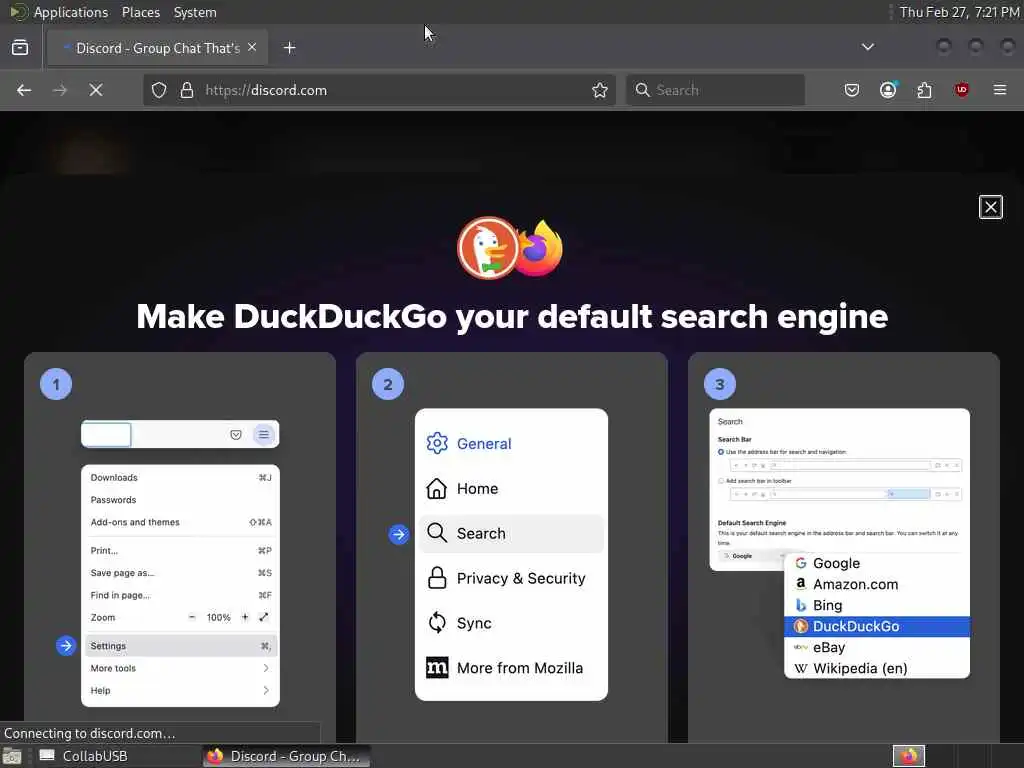Click Find in page... in step 1
This screenshot has width=1024, height=768.
click(180, 595)
